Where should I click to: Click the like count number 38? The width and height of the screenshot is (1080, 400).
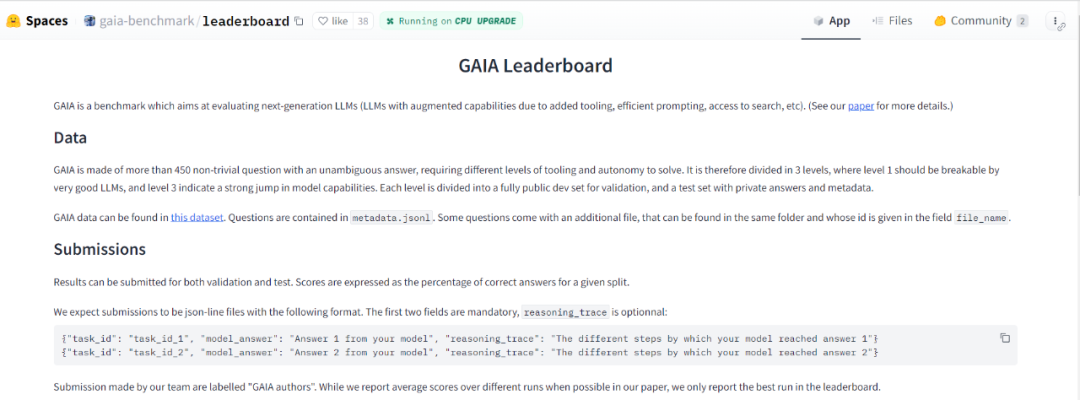[363, 21]
